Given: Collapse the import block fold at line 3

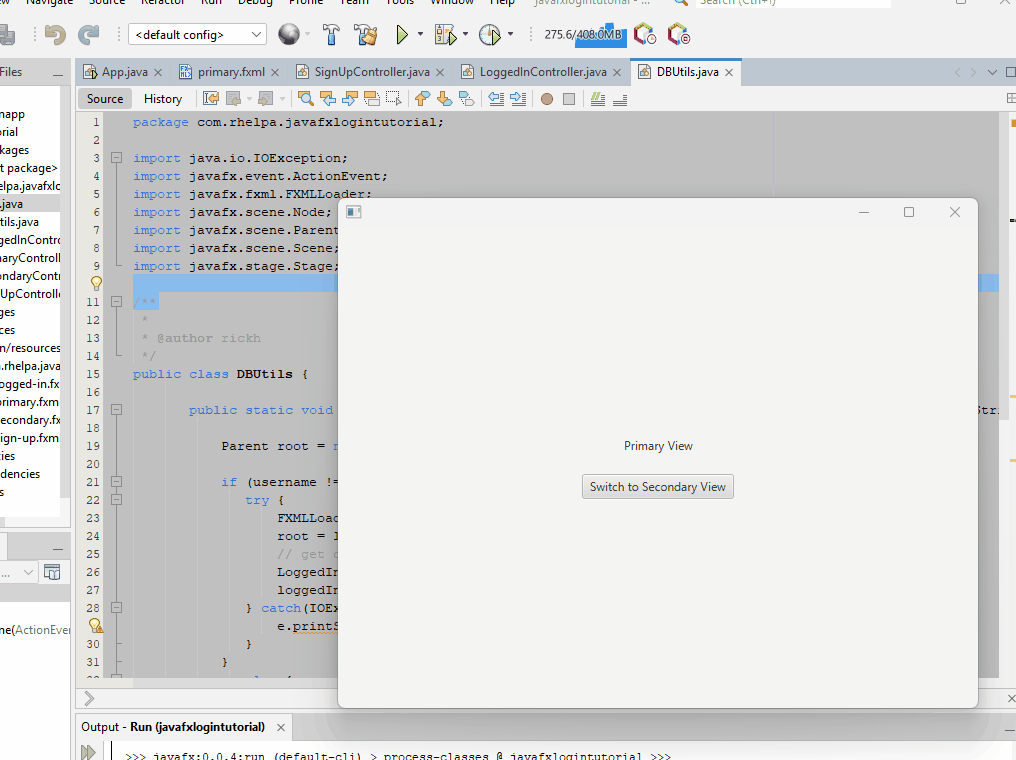Looking at the screenshot, I should 117,157.
